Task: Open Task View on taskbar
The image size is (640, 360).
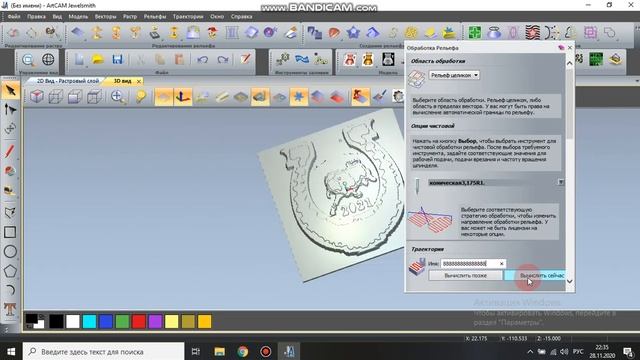Action: (196, 351)
